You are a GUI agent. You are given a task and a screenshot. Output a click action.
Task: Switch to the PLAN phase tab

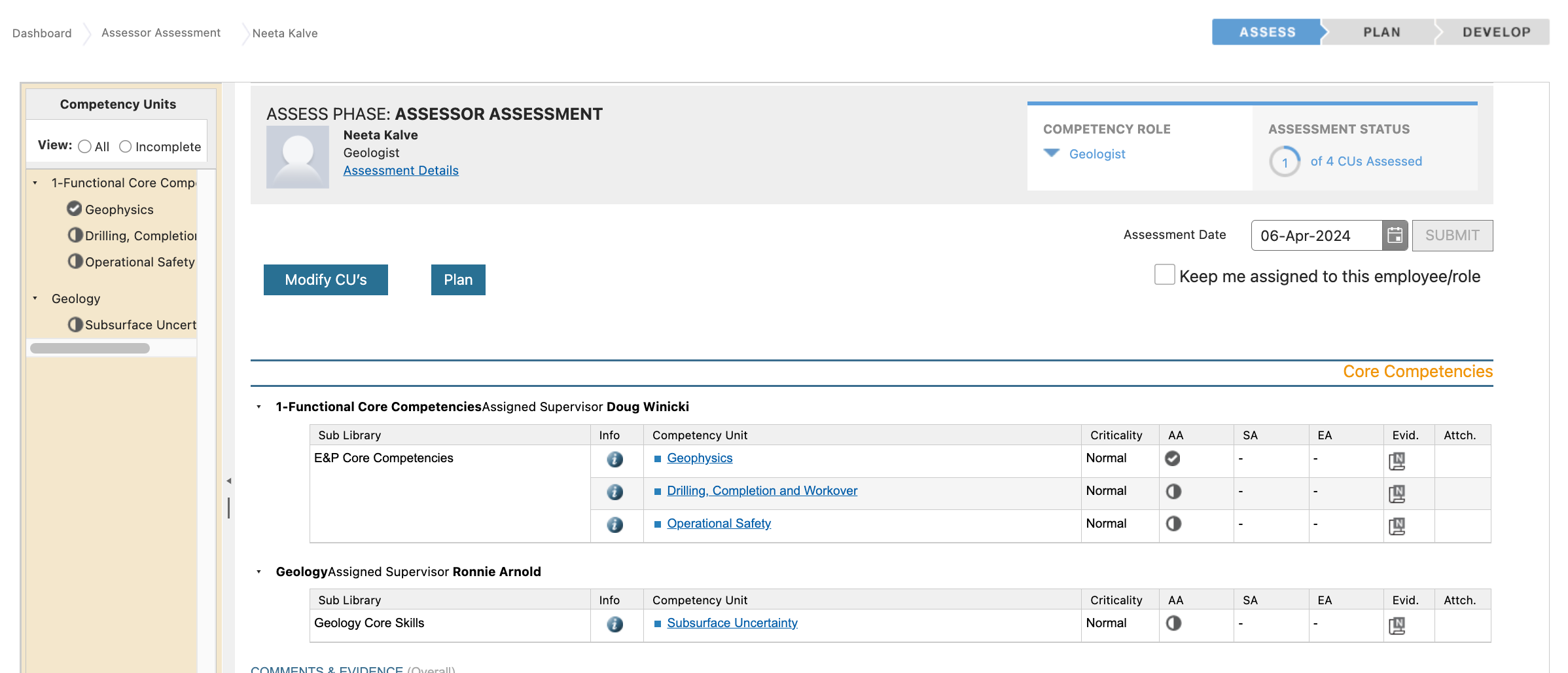tap(1381, 31)
